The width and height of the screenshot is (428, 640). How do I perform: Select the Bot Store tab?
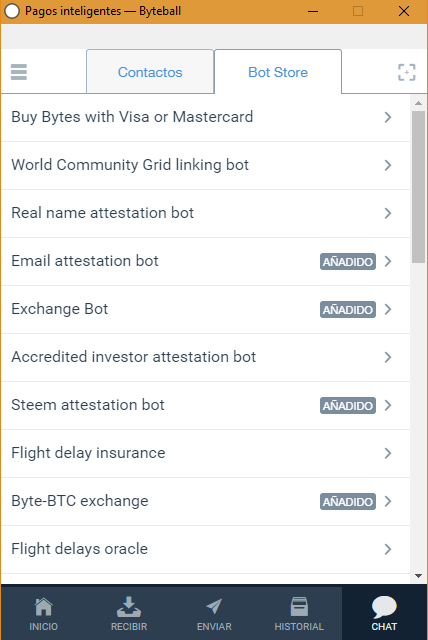pos(278,72)
